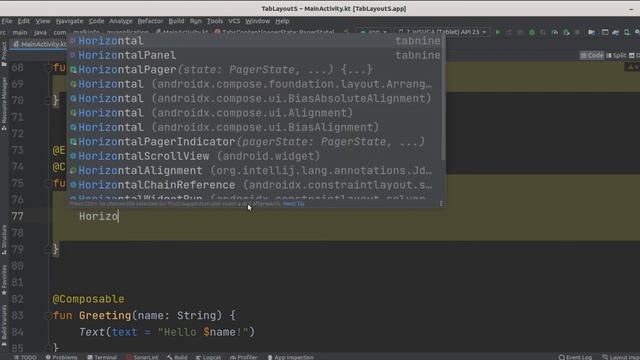Screen dimensions: 640x360
Task: Fold the Greeting function at line 83
Action: tap(47, 316)
